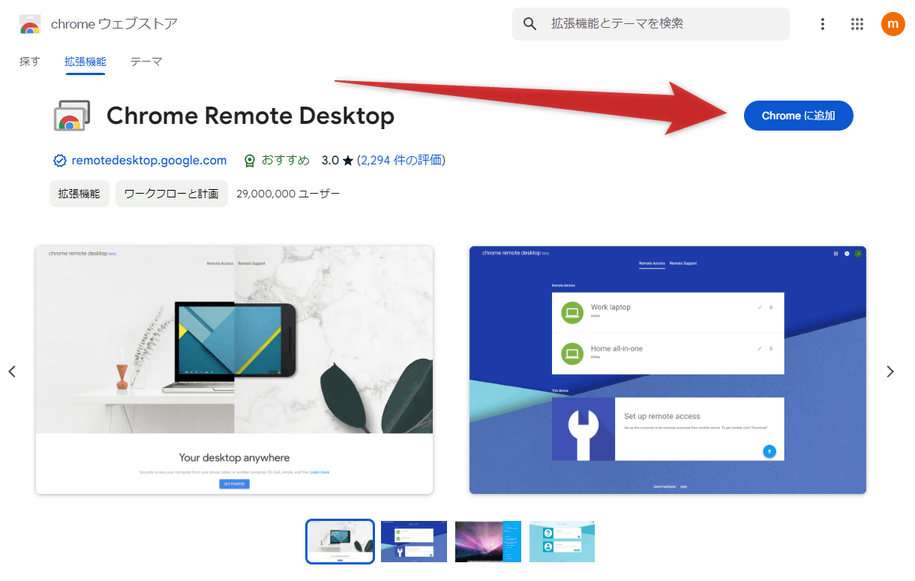Show the previous screenshot with left chevron
Viewport: 915px width, 581px height.
coord(12,372)
